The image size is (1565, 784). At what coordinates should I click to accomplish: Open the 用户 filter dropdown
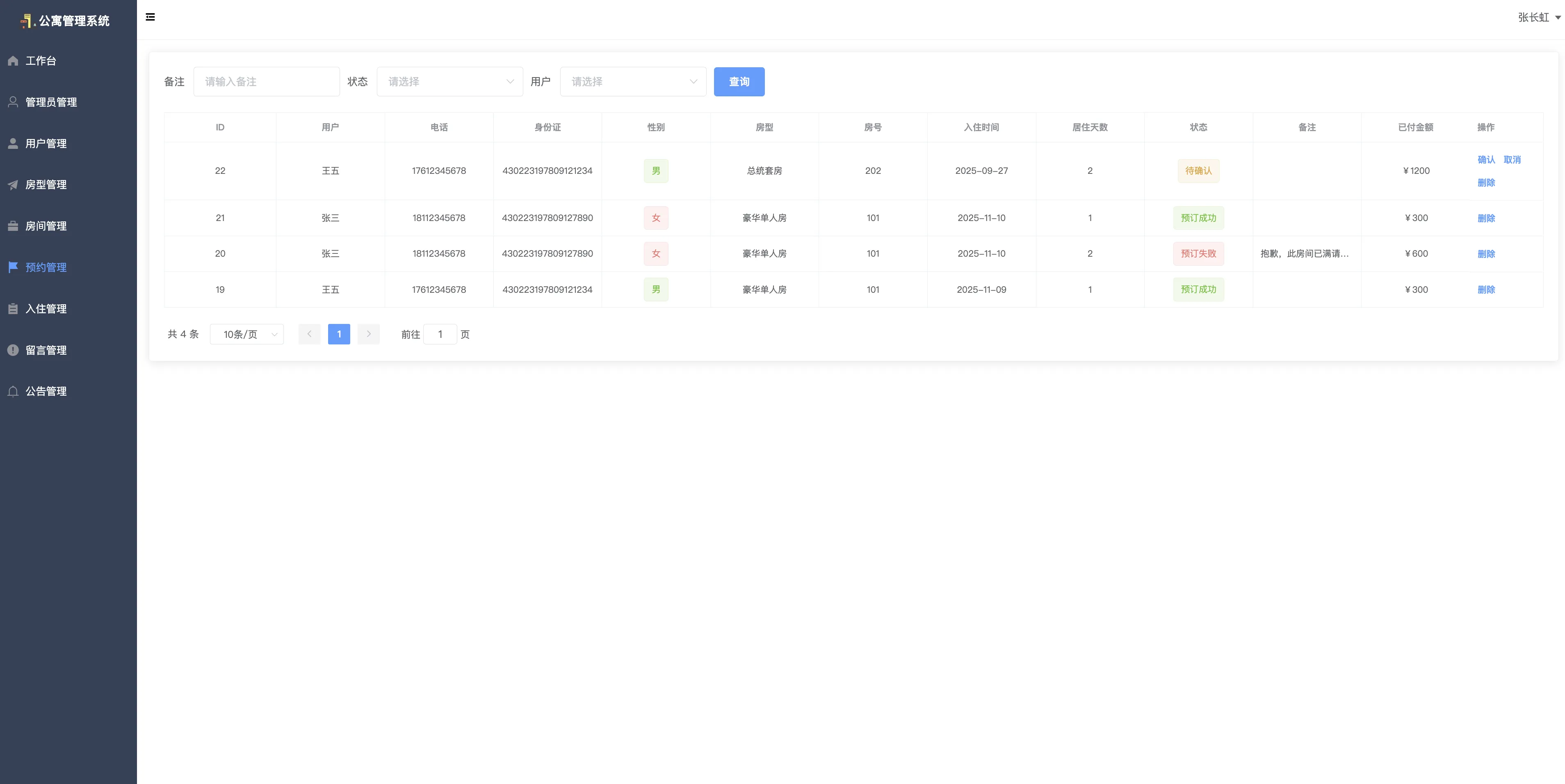point(632,81)
